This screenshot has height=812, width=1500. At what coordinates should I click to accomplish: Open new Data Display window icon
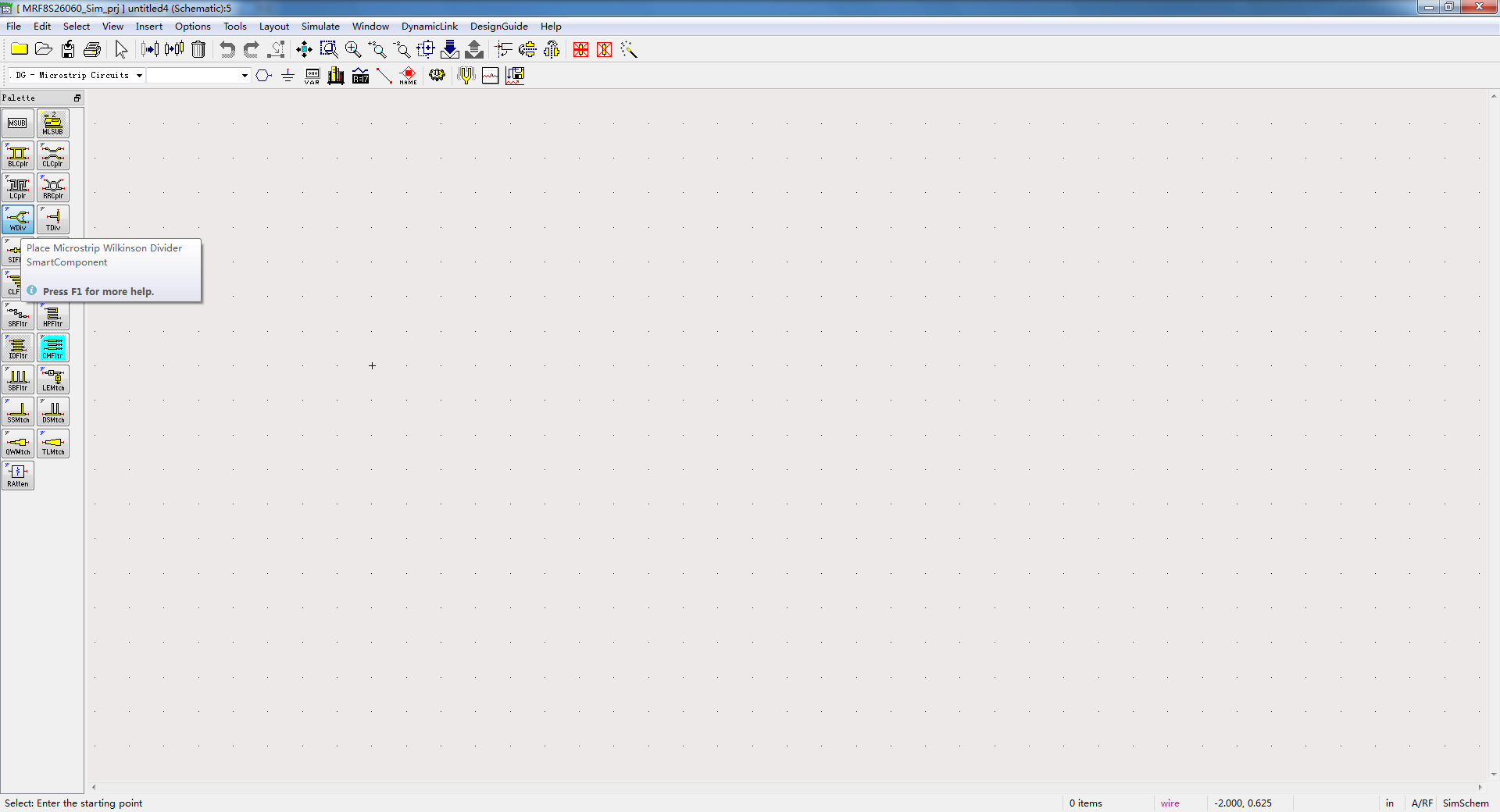(x=491, y=76)
